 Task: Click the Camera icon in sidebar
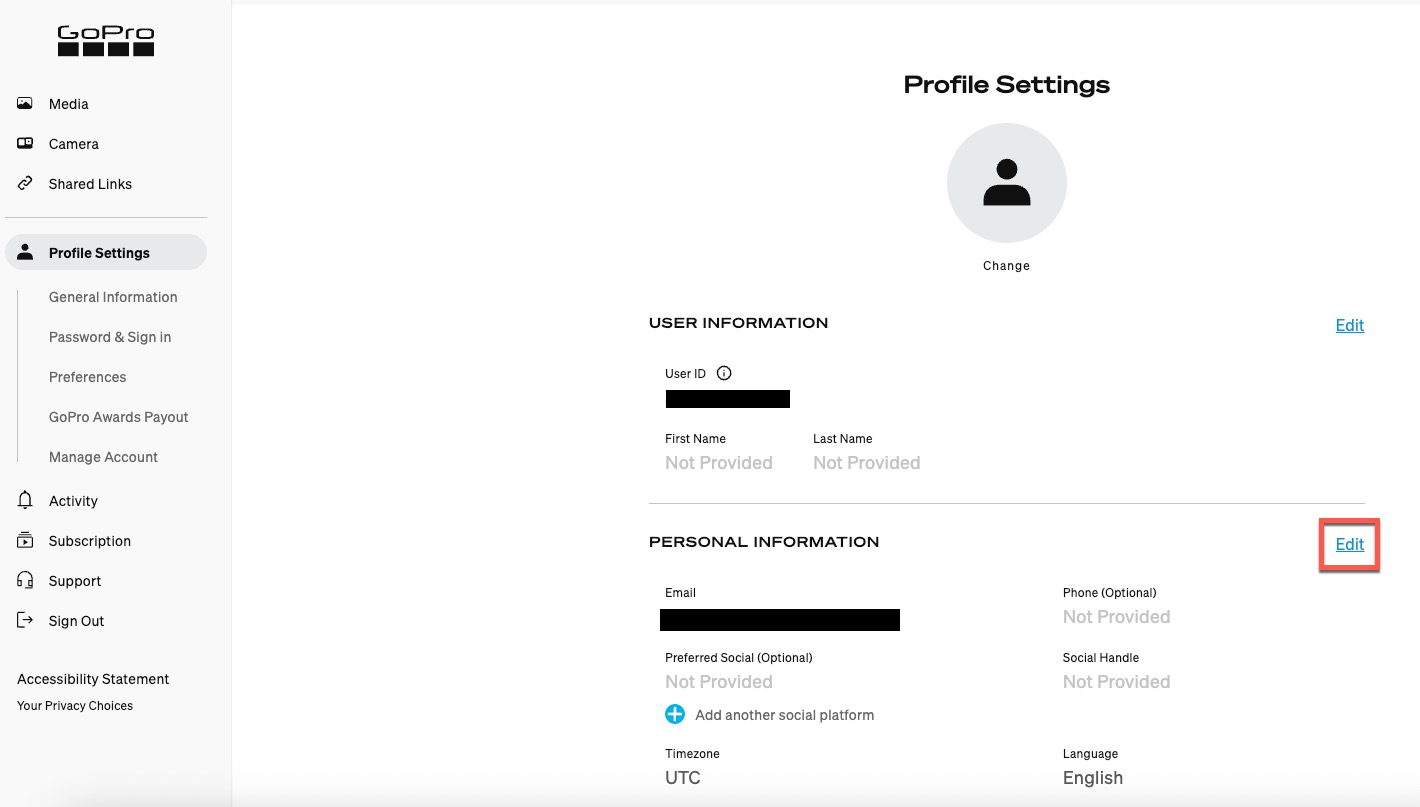[25, 144]
